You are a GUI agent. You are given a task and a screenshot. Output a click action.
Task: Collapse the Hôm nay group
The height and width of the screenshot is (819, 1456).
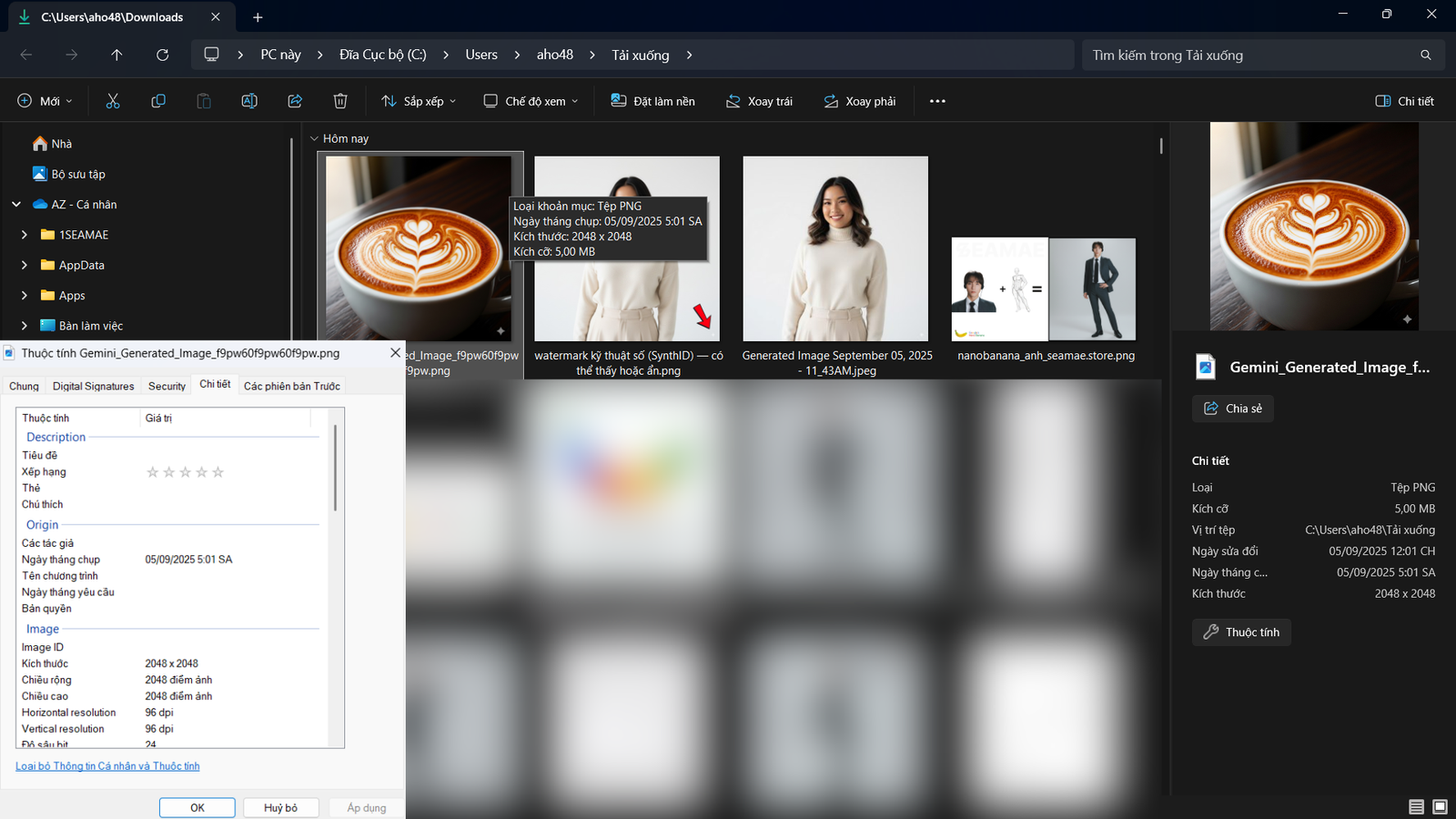(315, 138)
